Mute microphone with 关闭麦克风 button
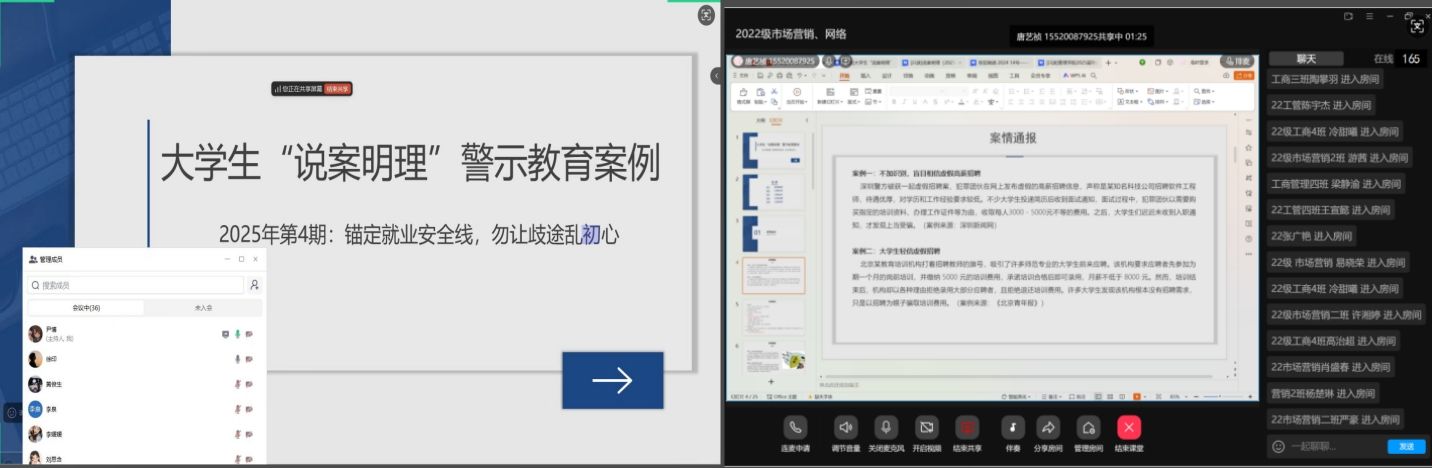This screenshot has width=1432, height=468. [885, 427]
